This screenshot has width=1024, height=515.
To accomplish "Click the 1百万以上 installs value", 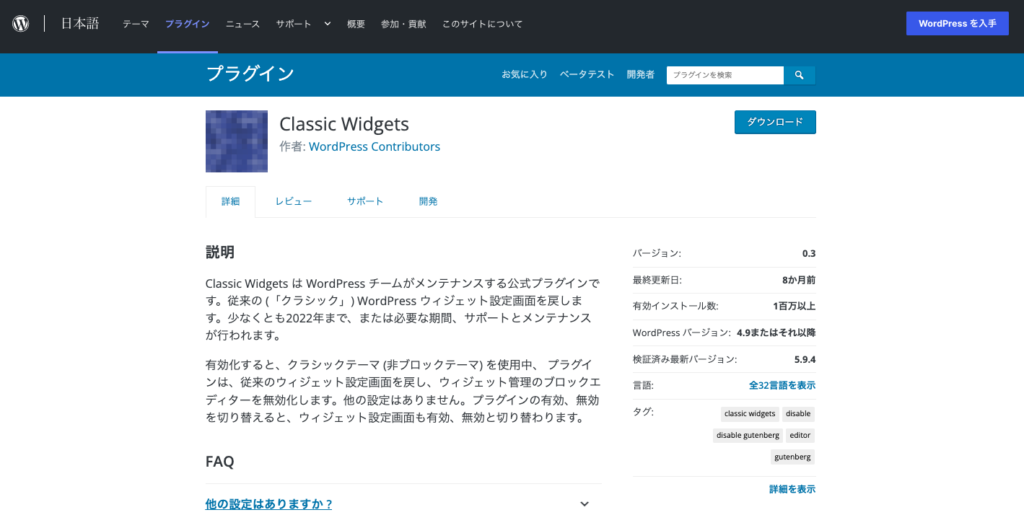I will [794, 306].
